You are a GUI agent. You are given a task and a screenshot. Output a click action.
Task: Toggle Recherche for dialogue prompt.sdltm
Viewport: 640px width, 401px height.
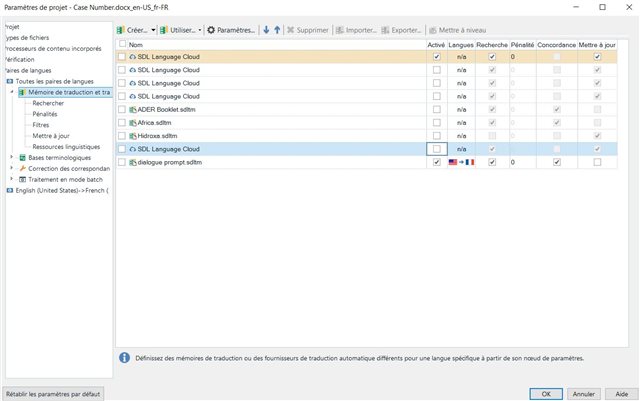tap(492, 162)
